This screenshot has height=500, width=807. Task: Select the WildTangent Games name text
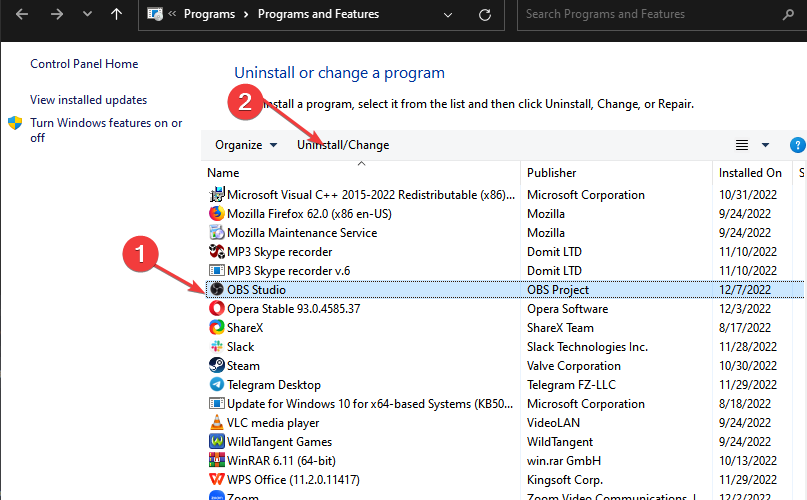coord(279,442)
